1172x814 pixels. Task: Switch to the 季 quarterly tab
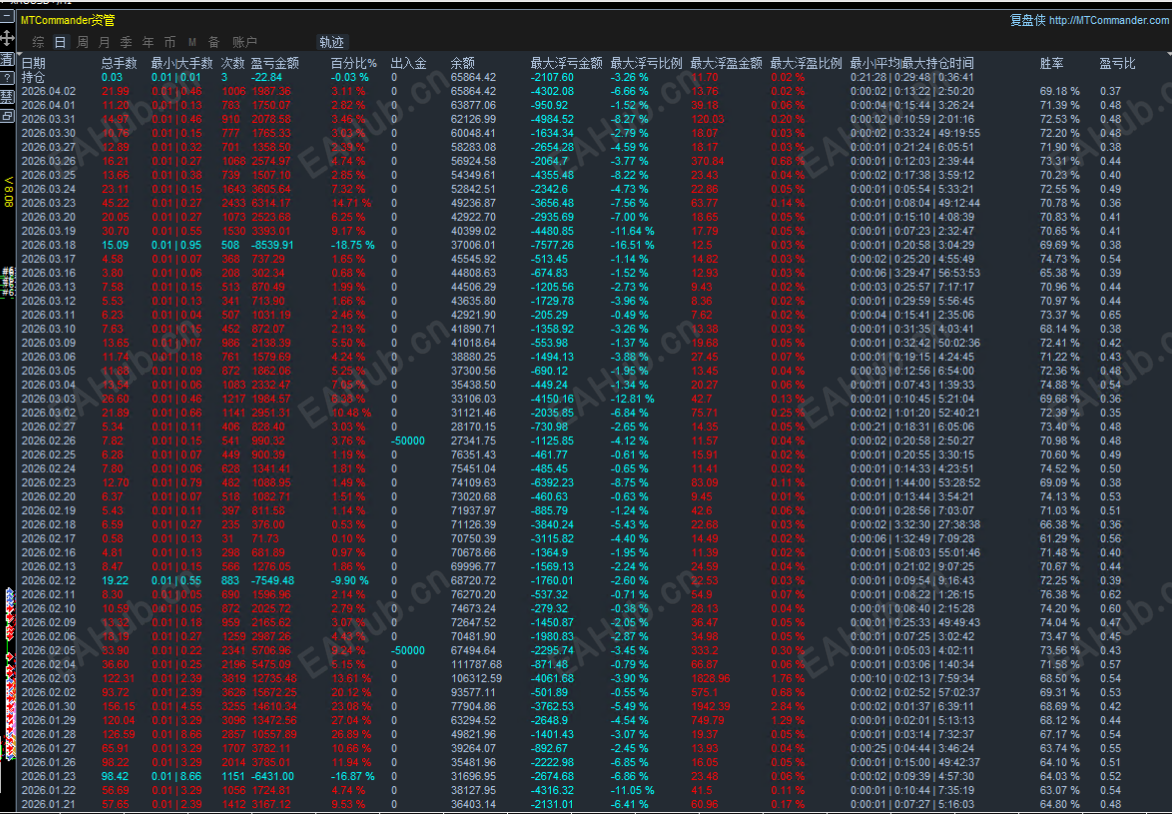pyautogui.click(x=126, y=43)
